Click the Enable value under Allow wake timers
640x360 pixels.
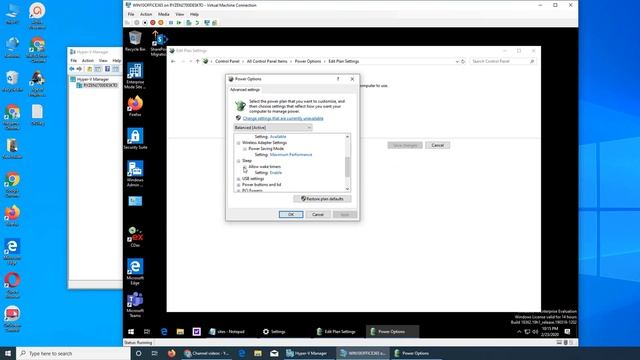276,173
